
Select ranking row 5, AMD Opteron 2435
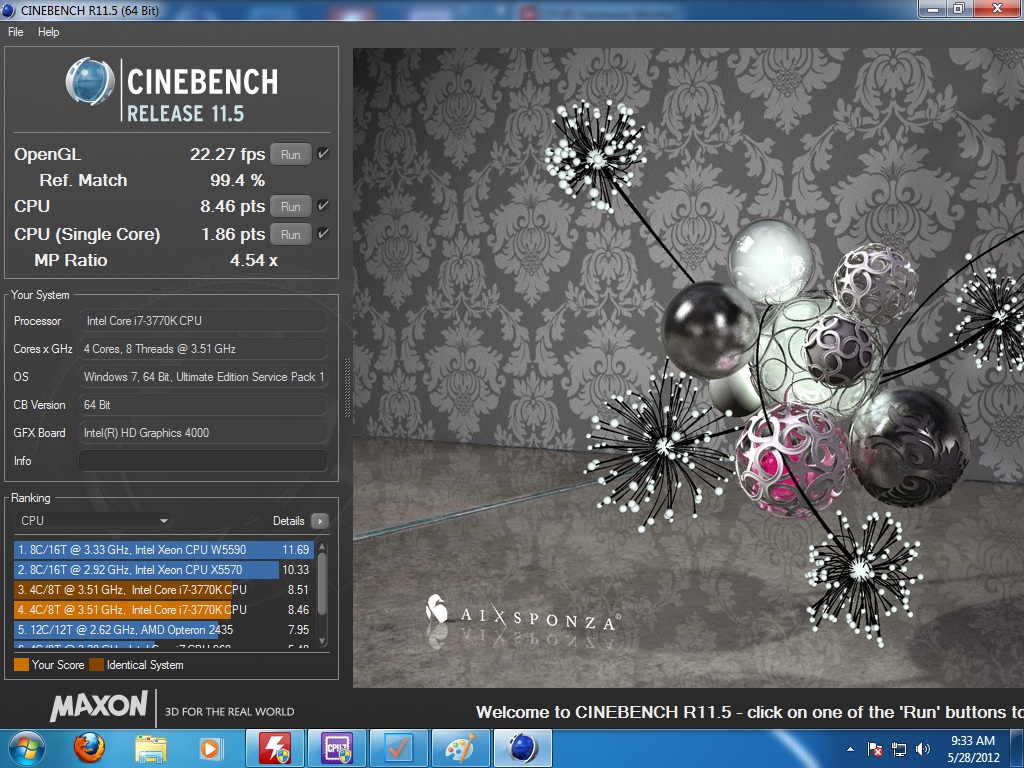[164, 630]
